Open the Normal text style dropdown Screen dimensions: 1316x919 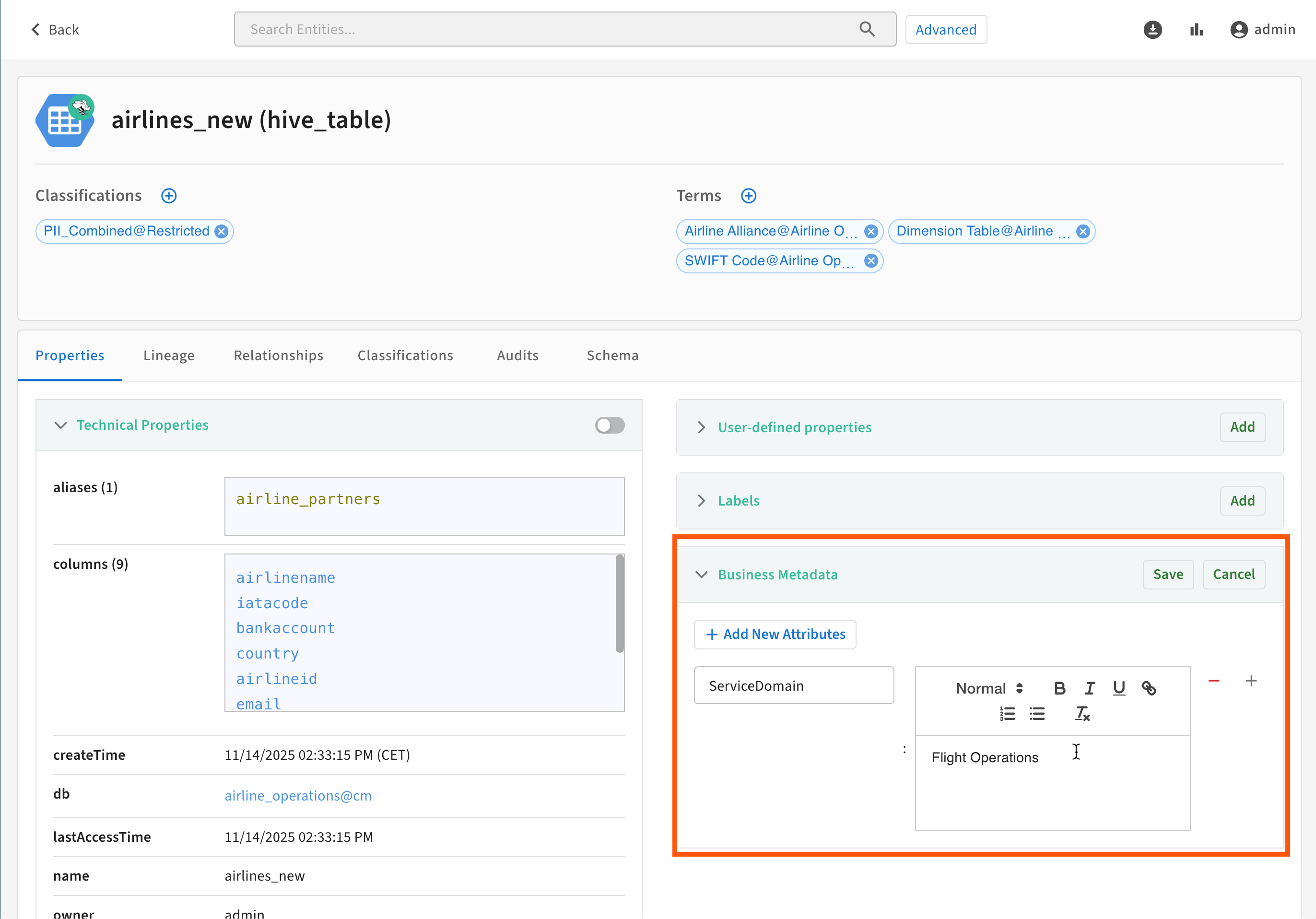click(989, 688)
